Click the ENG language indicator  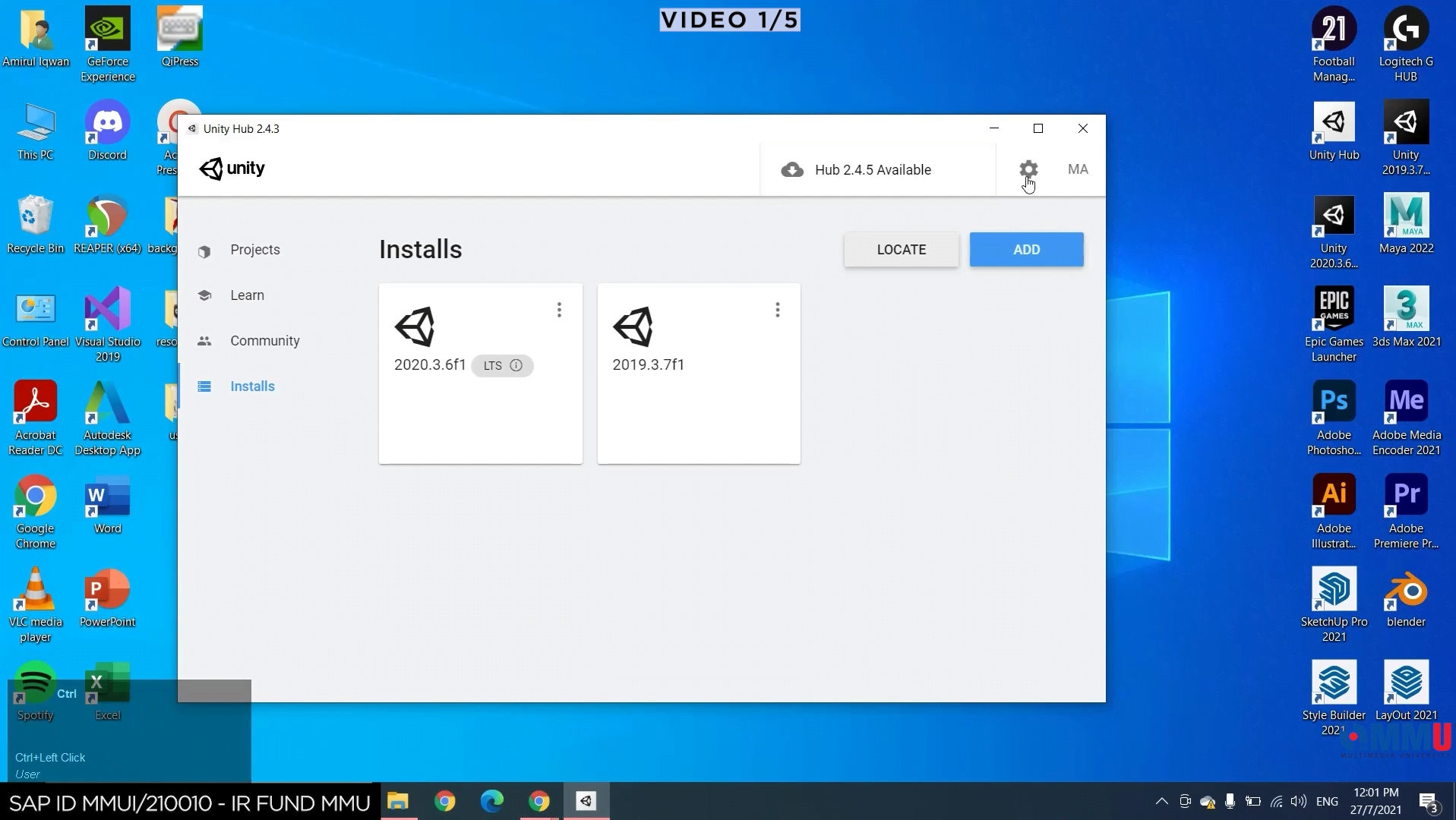tap(1328, 801)
